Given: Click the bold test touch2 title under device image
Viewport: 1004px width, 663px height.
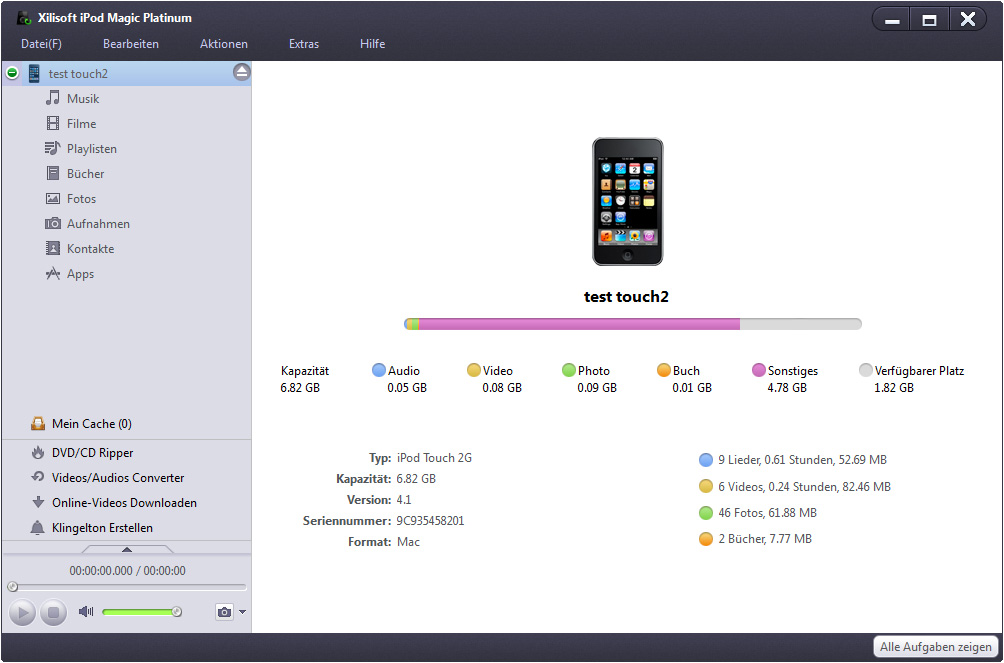Looking at the screenshot, I should point(626,297).
